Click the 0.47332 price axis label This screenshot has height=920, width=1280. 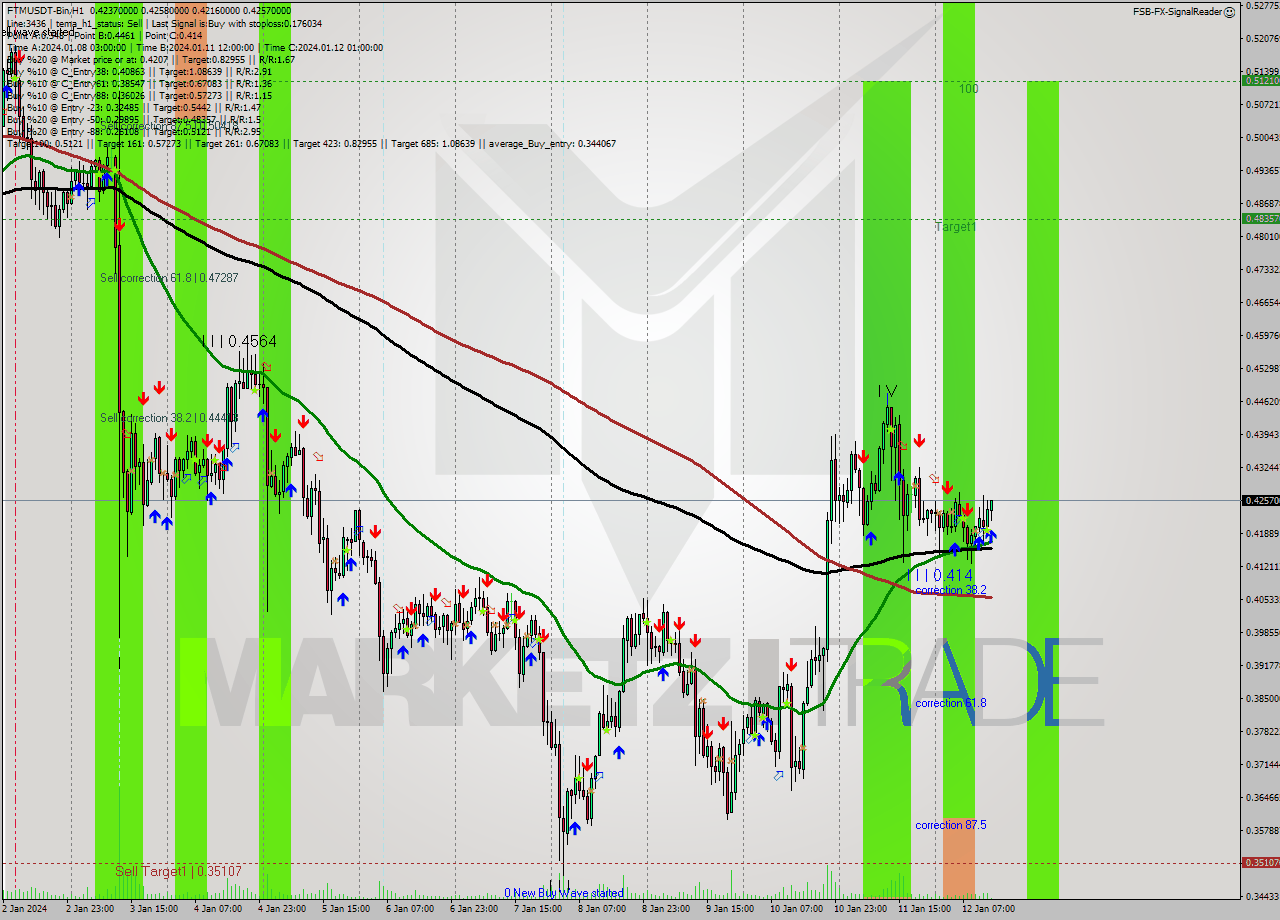pos(1263,269)
